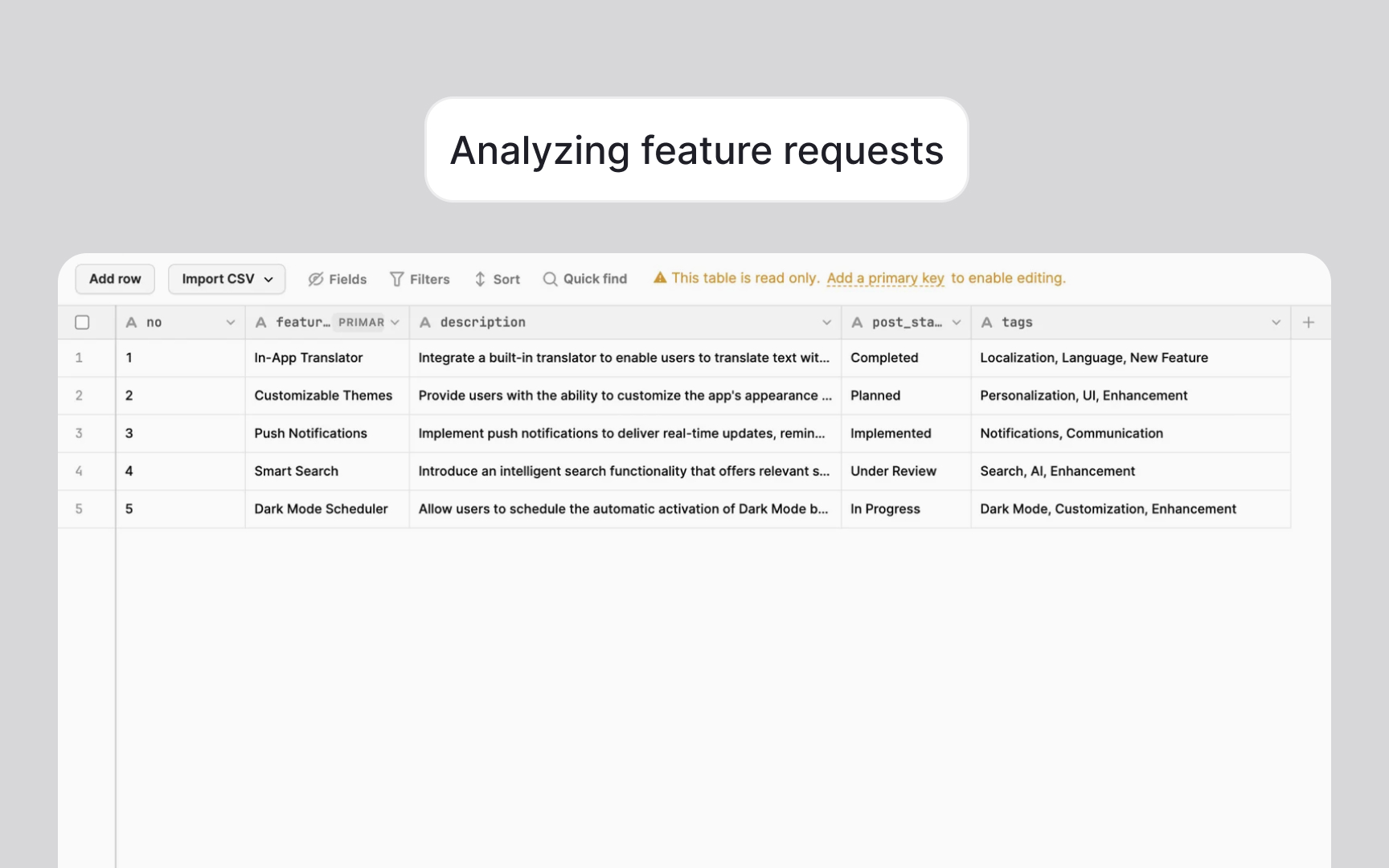1389x868 pixels.
Task: Open the post_status column dropdown
Action: [957, 321]
